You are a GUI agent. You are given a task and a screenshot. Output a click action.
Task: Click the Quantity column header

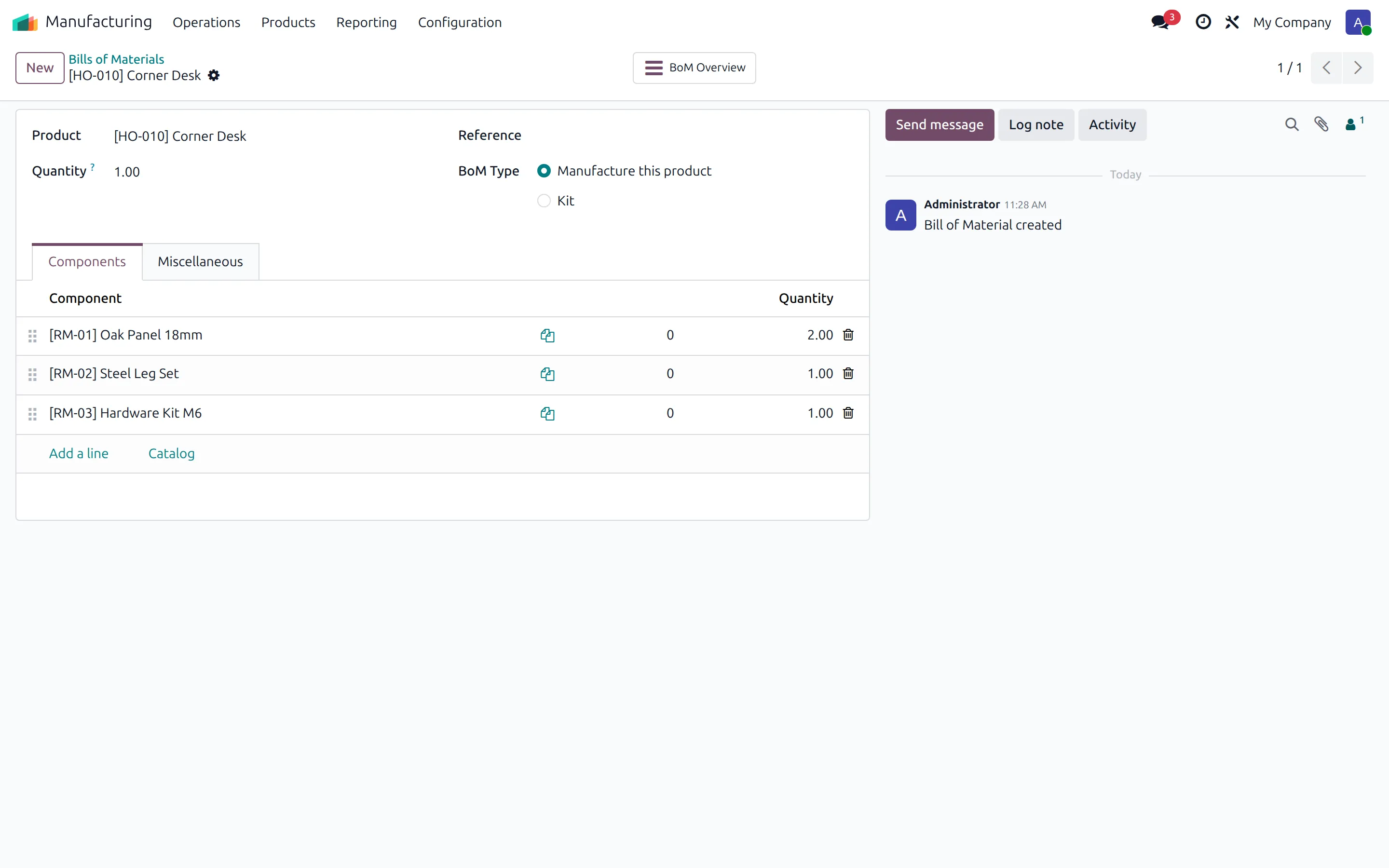pyautogui.click(x=805, y=298)
